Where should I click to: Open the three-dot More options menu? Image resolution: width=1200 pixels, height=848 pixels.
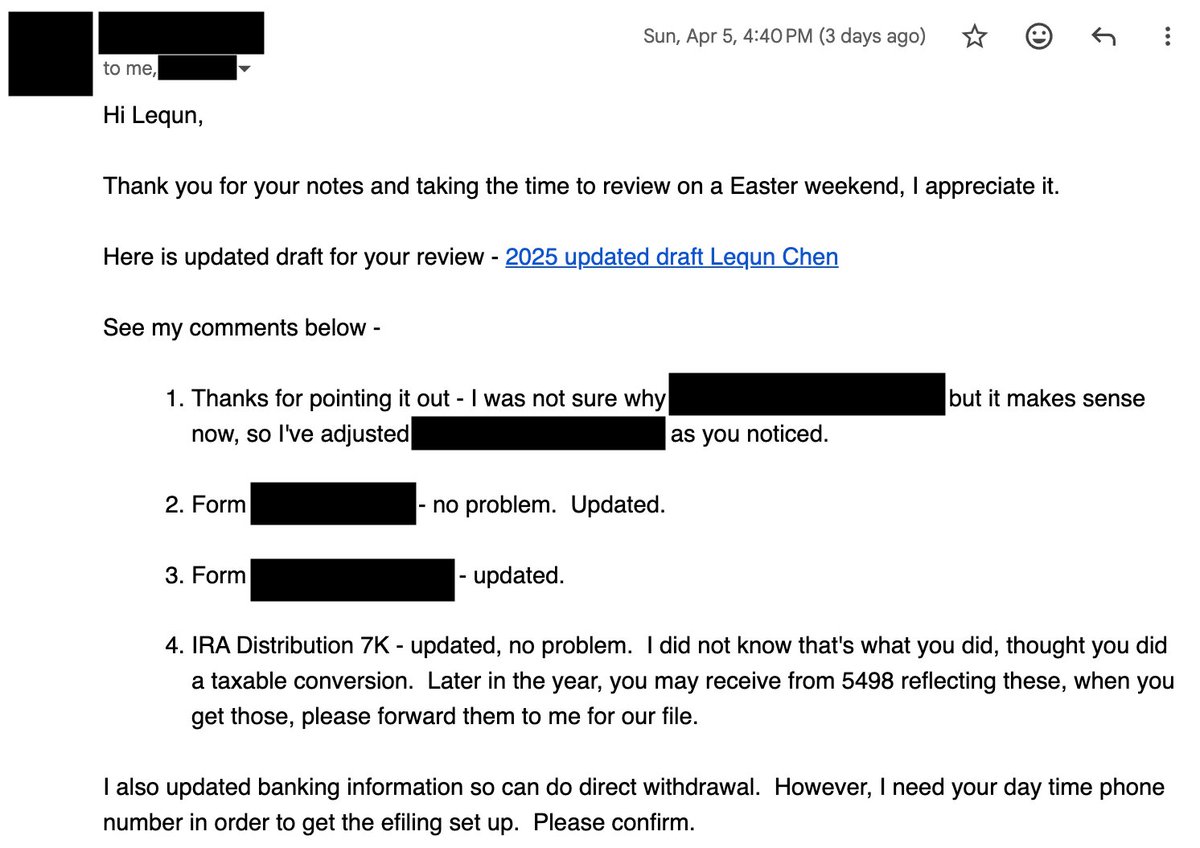(1167, 37)
